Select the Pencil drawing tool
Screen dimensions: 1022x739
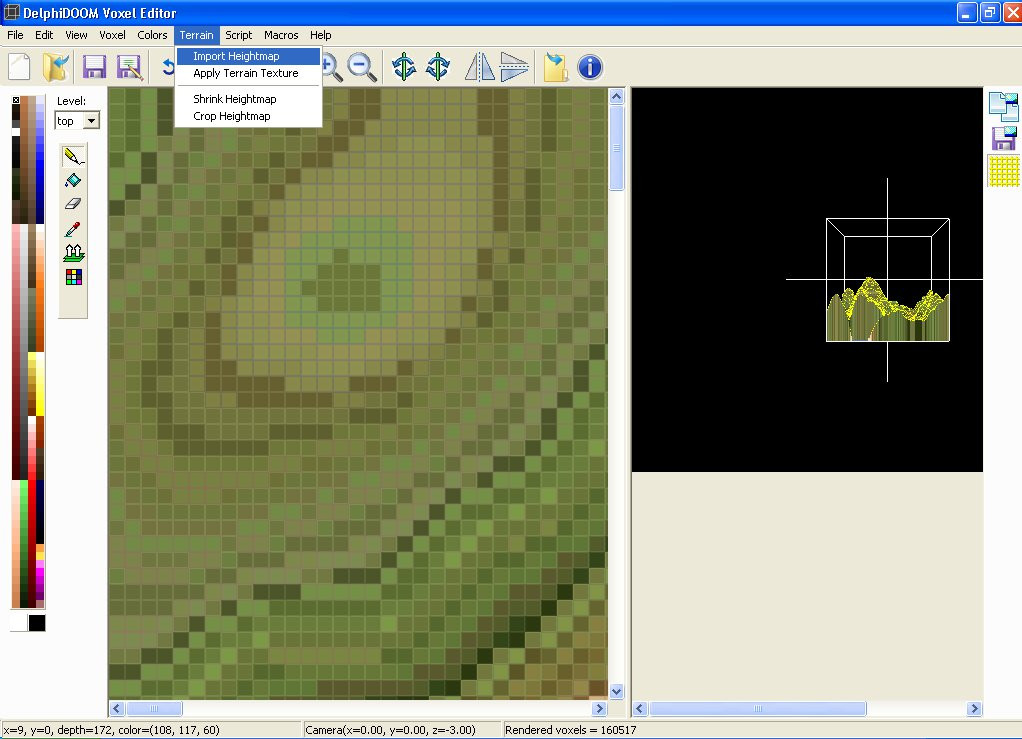[72, 157]
